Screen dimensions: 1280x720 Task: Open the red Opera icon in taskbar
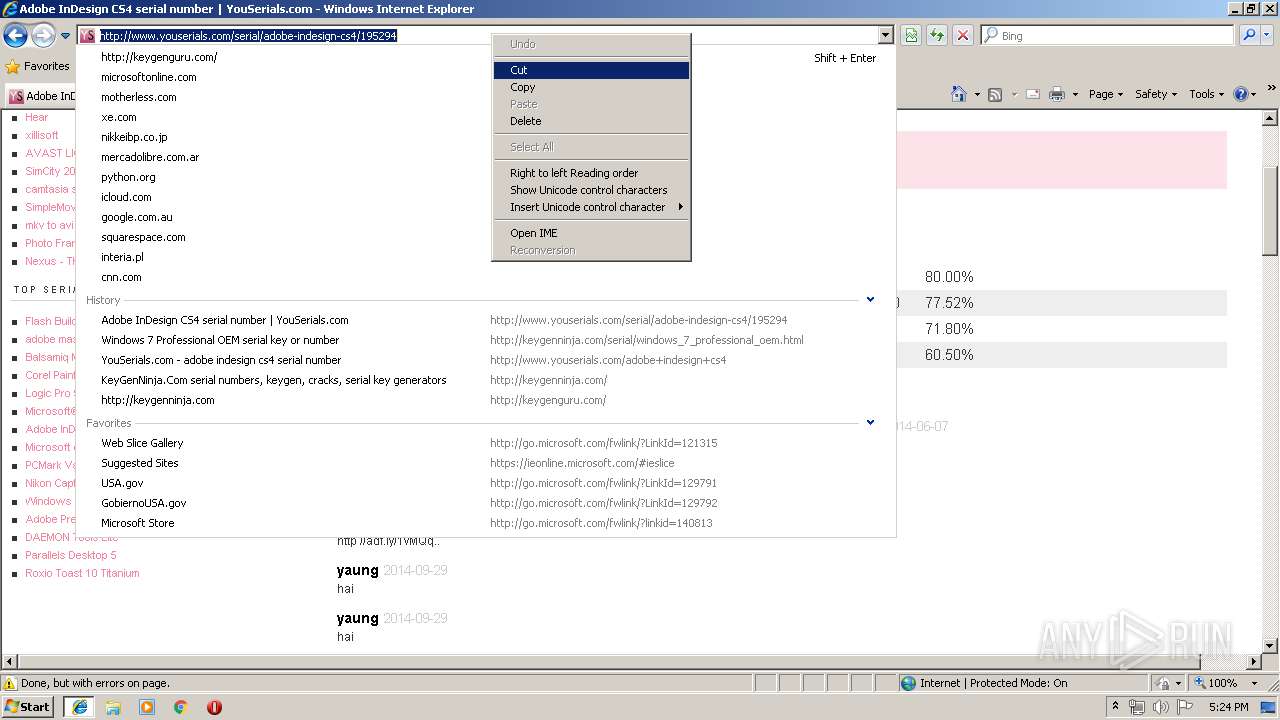click(214, 707)
